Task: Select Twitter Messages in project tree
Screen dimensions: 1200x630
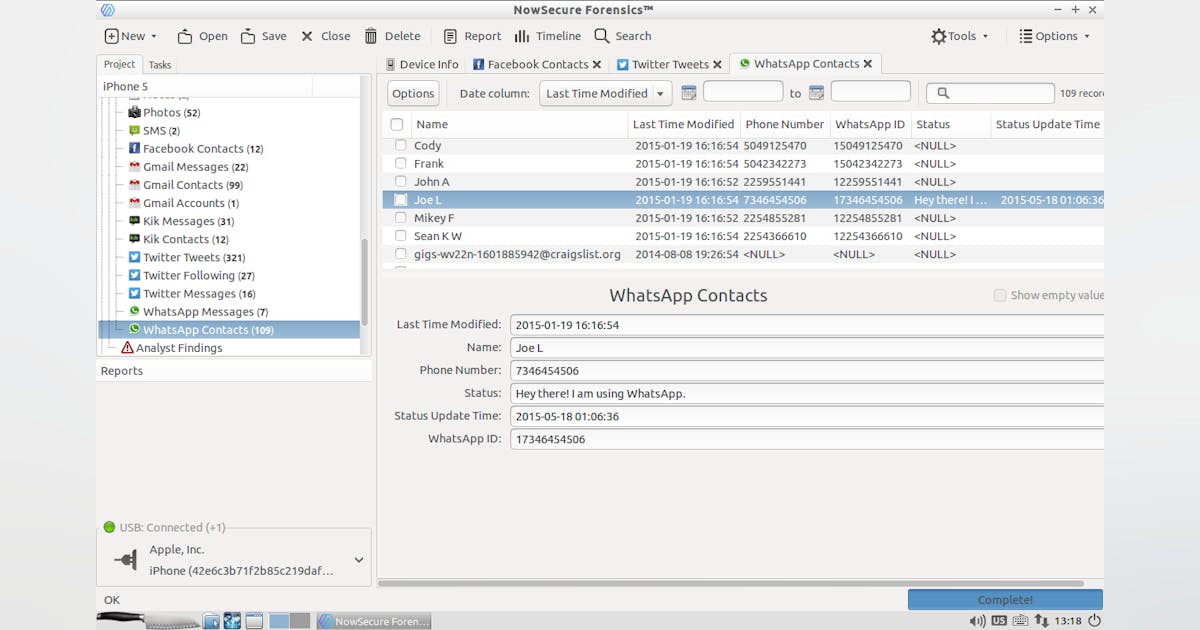Action: (198, 294)
